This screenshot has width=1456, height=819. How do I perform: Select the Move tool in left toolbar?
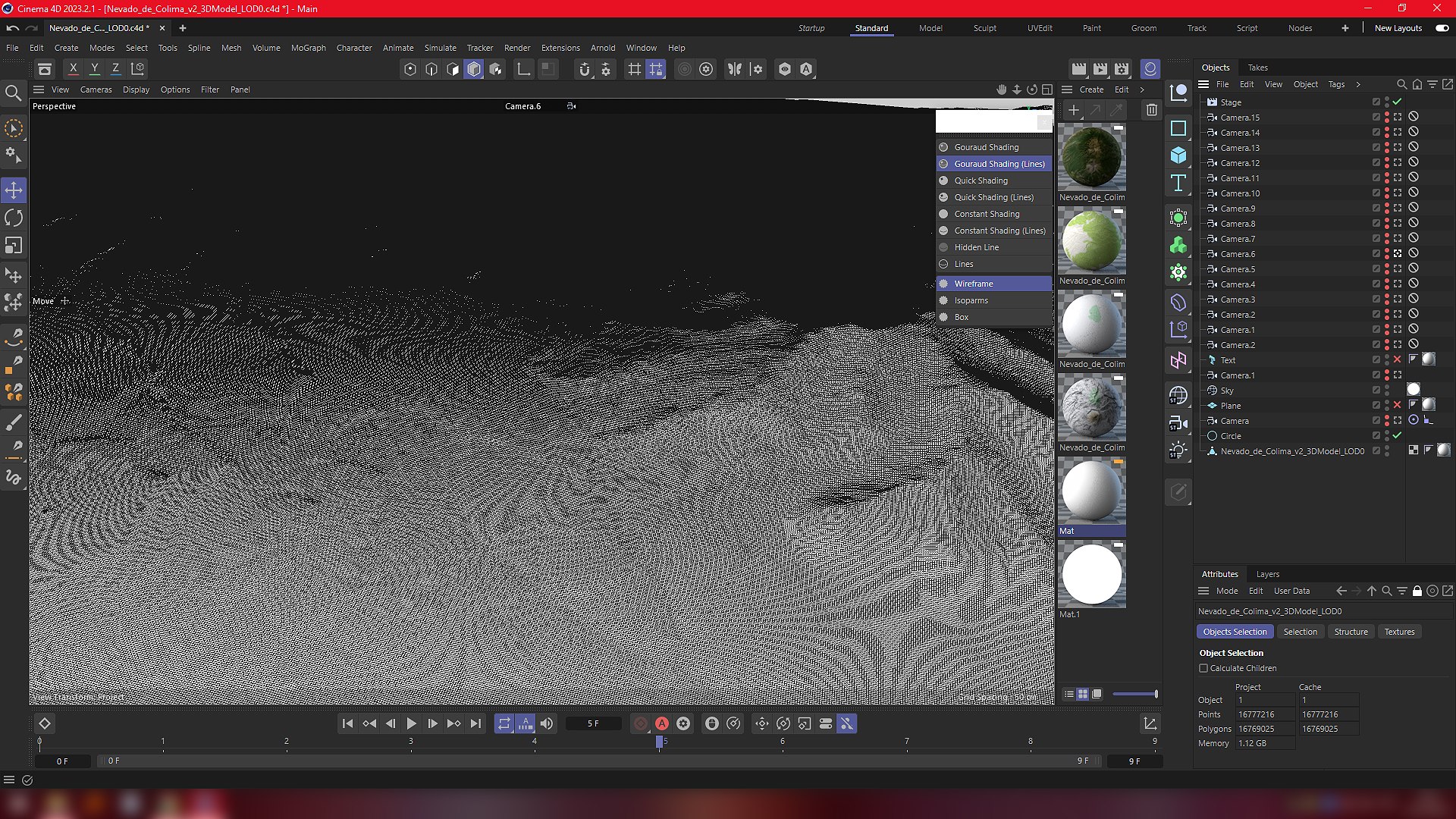14,190
